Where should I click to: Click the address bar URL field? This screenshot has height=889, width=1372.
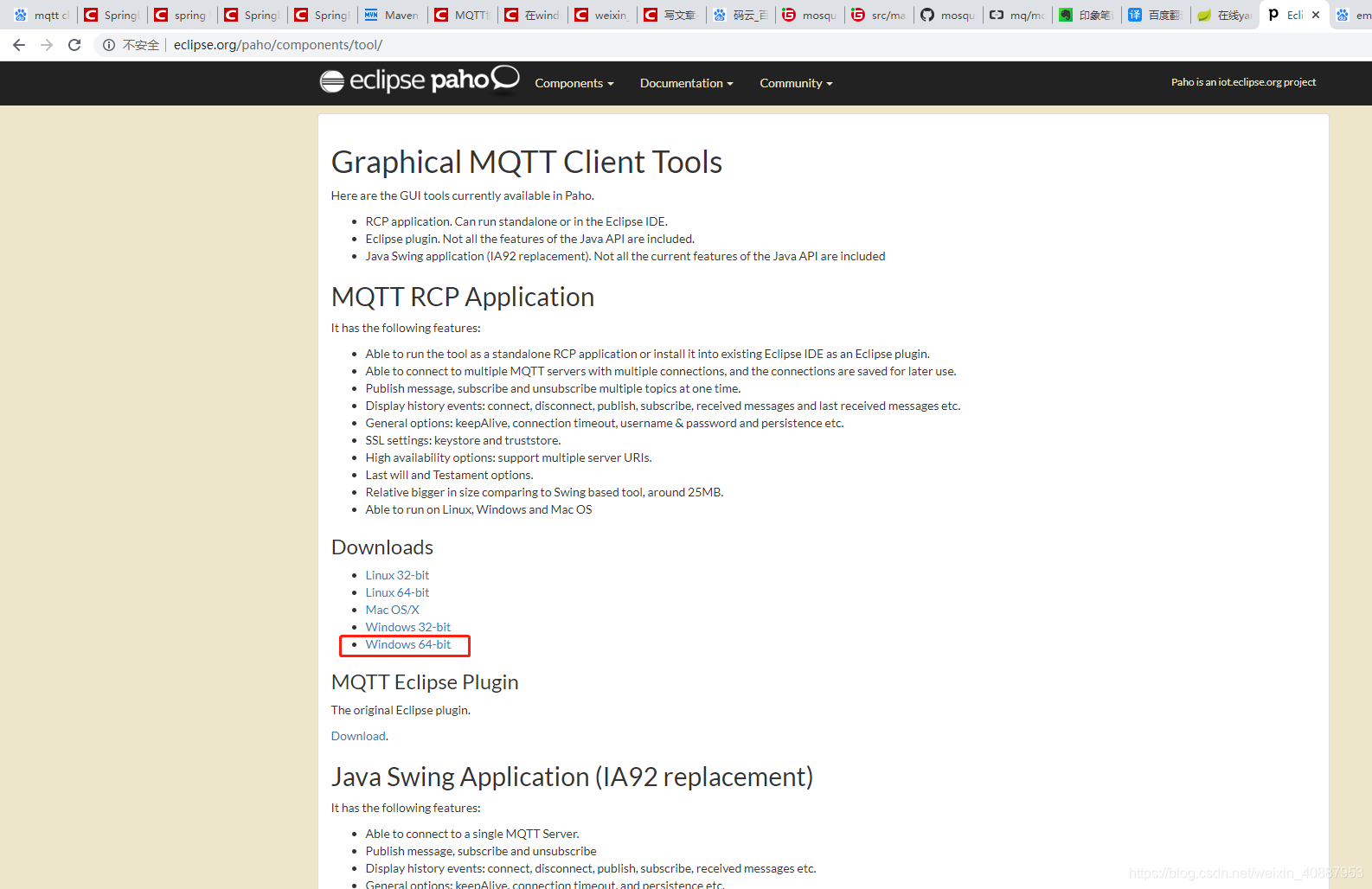coord(278,45)
